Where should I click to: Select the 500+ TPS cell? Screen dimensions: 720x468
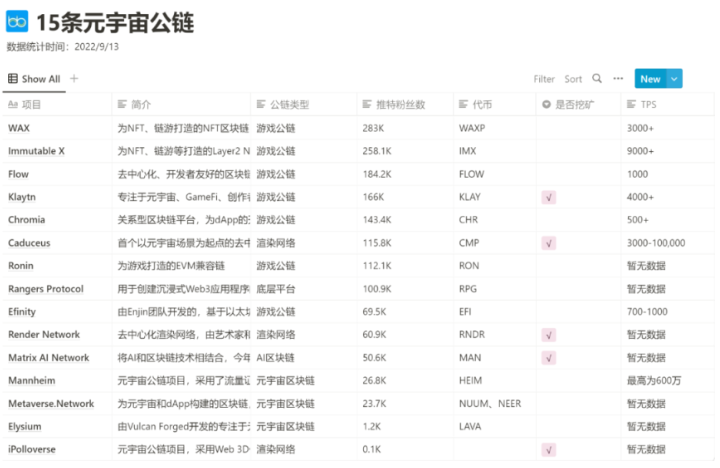668,220
